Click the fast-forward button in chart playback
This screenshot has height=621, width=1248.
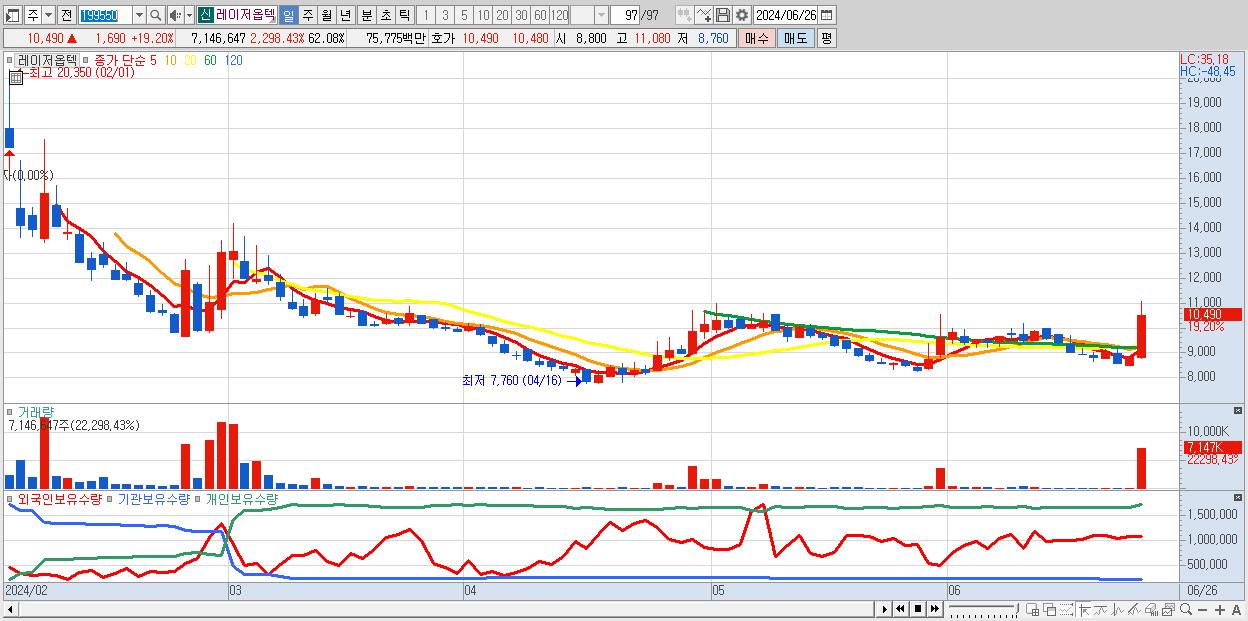coord(934,609)
